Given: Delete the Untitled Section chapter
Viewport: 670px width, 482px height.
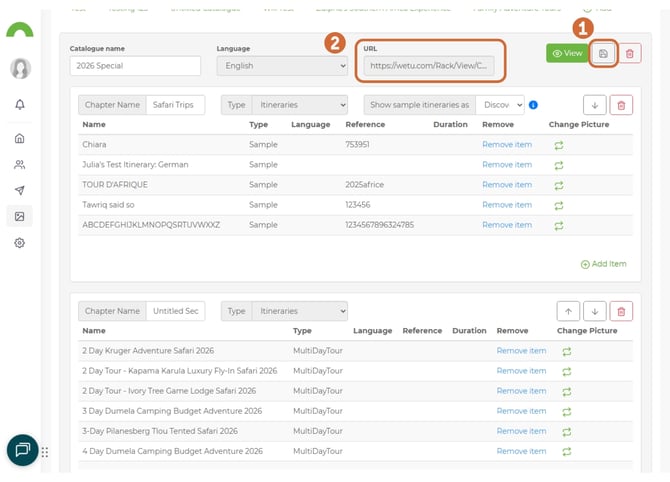Looking at the screenshot, I should coord(621,311).
